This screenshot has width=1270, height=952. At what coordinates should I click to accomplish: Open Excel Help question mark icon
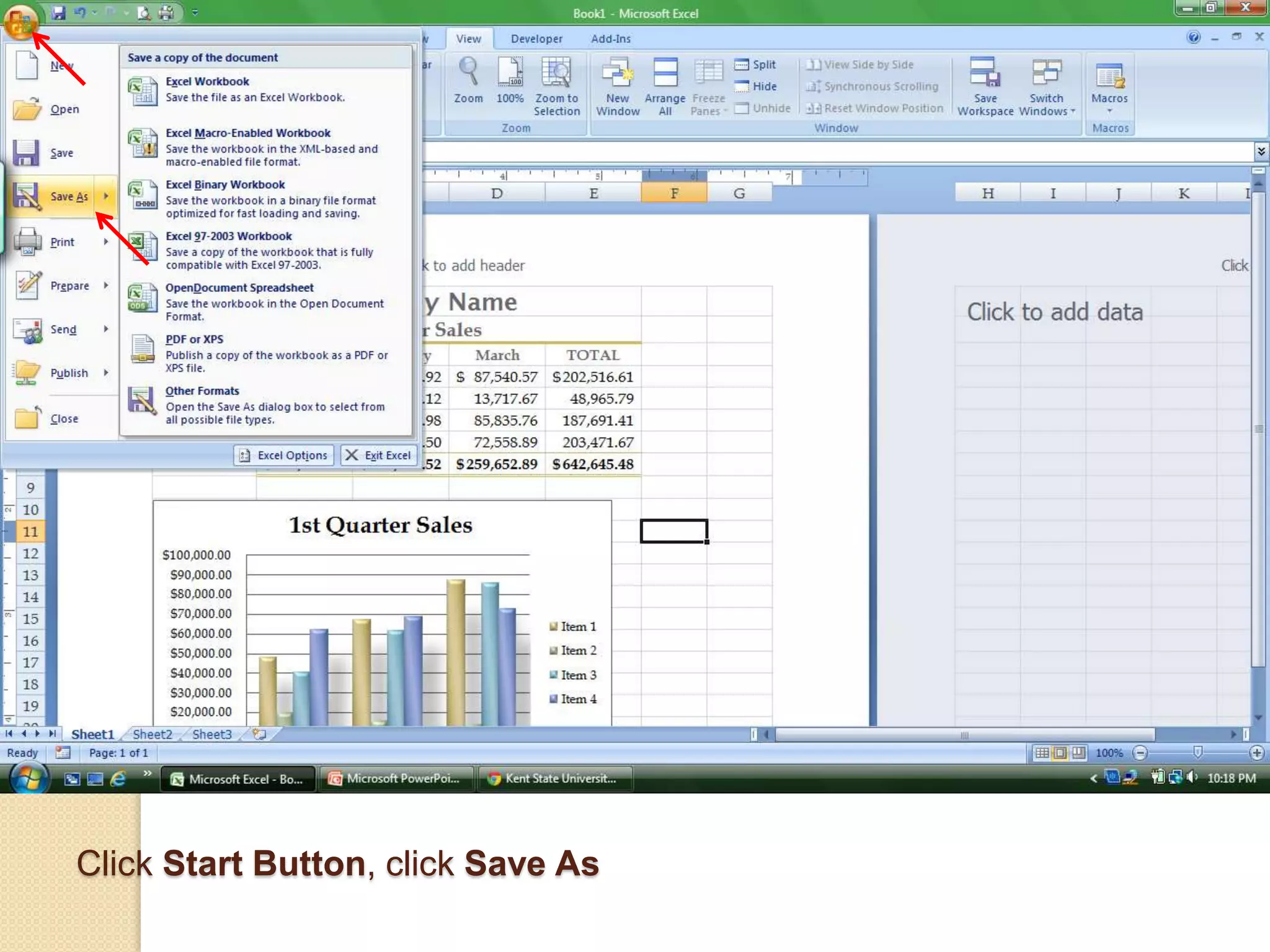coord(1193,37)
